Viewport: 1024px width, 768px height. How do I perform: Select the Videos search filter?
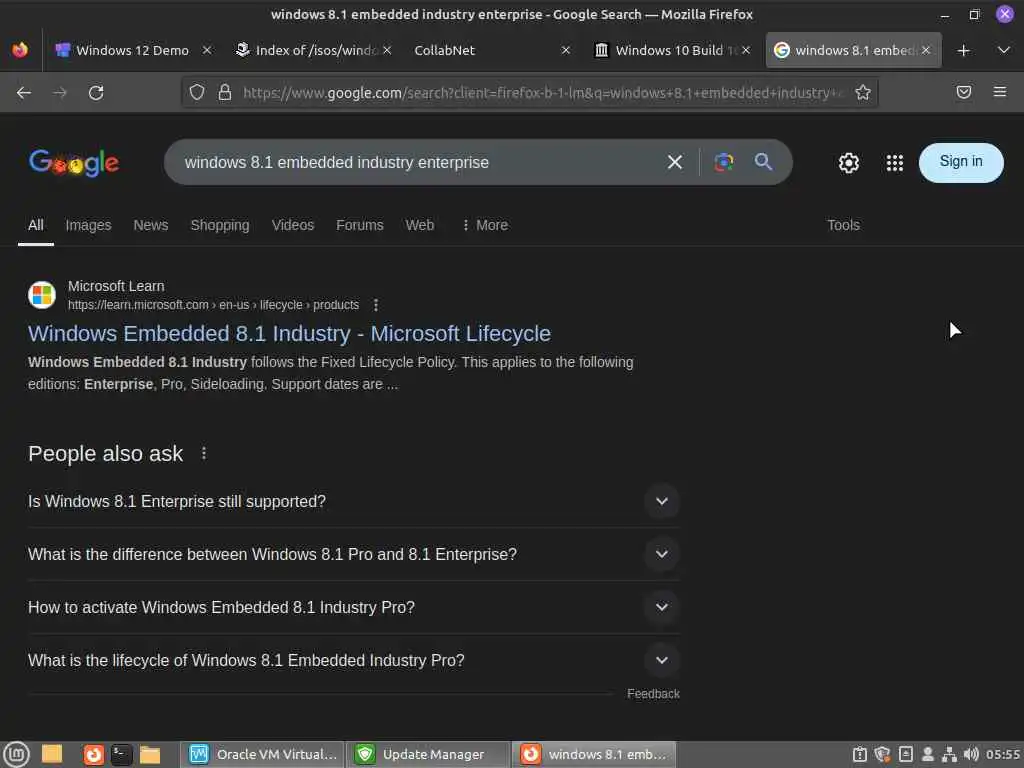(x=293, y=225)
